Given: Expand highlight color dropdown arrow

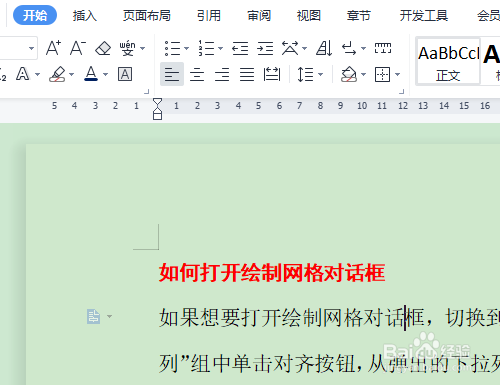Looking at the screenshot, I should [71, 74].
